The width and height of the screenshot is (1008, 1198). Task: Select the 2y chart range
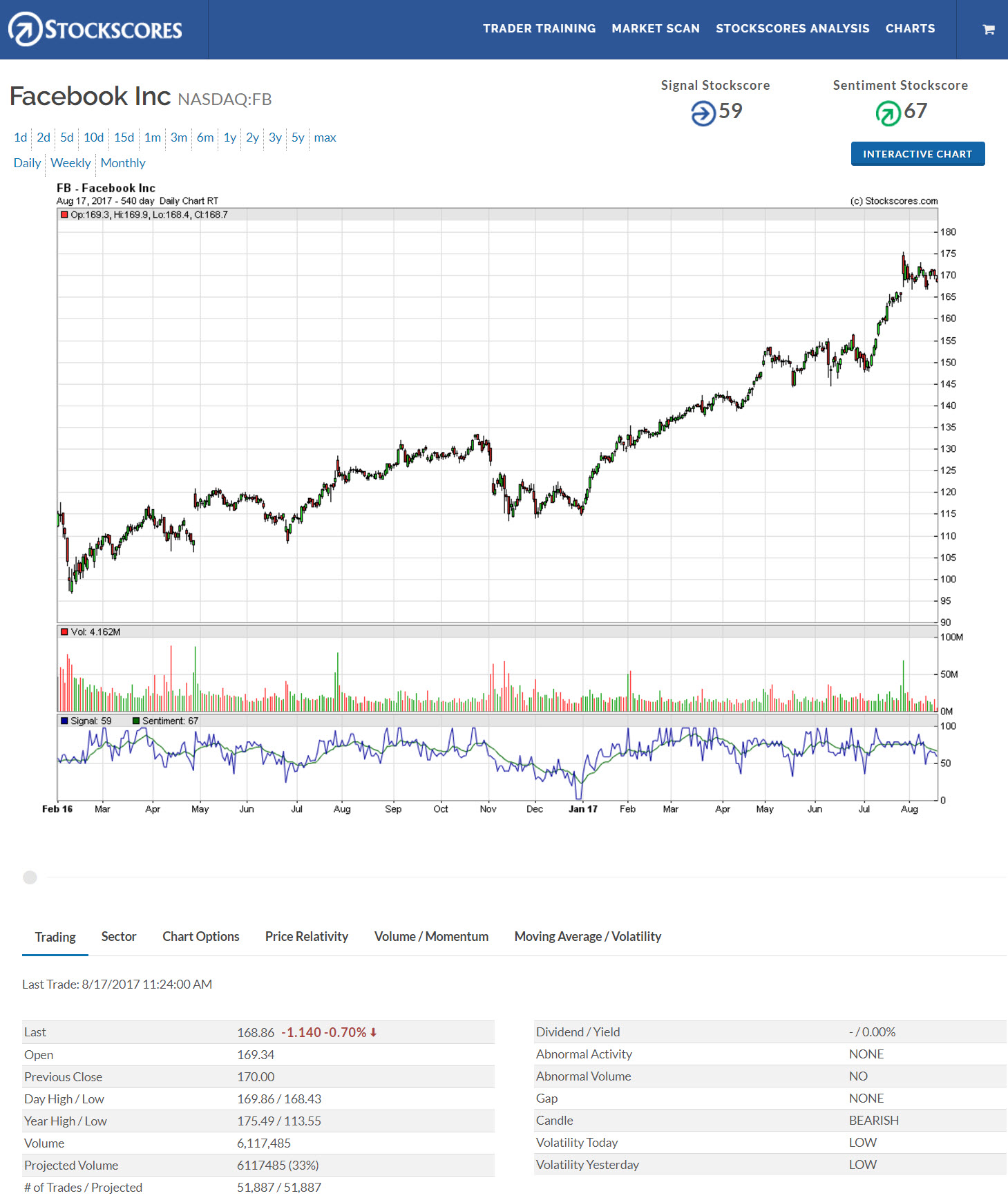[x=253, y=137]
